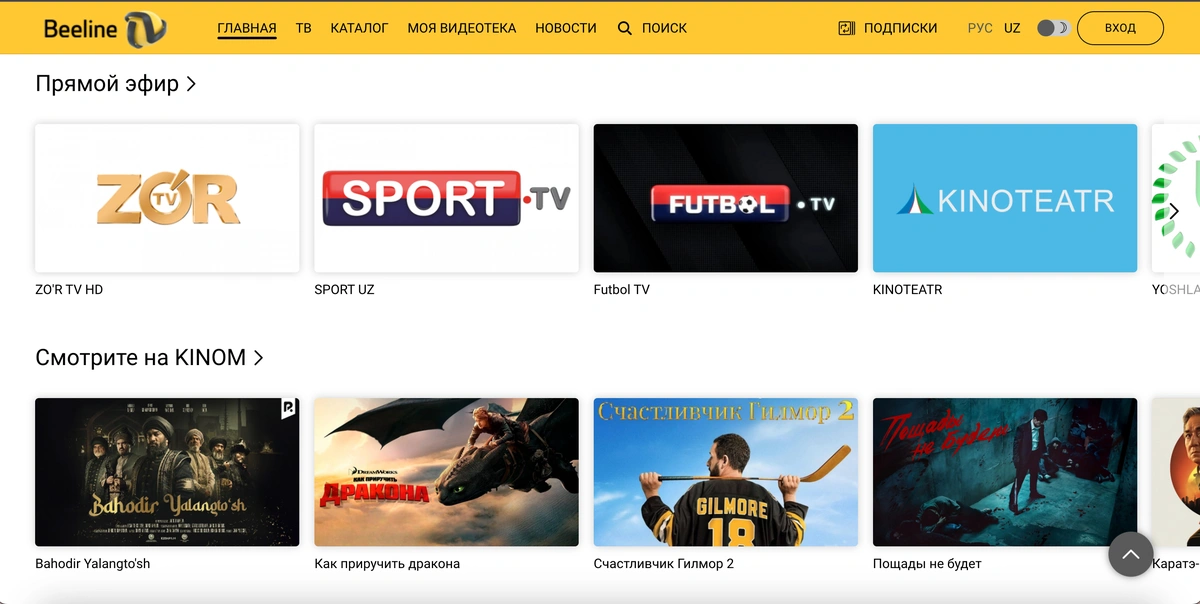Open the КАТАЛОГ menu item

tap(359, 28)
